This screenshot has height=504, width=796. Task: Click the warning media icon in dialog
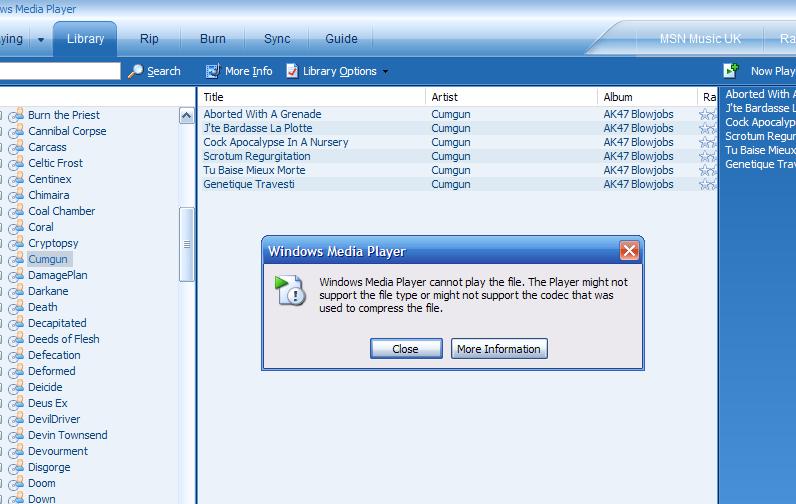click(290, 290)
